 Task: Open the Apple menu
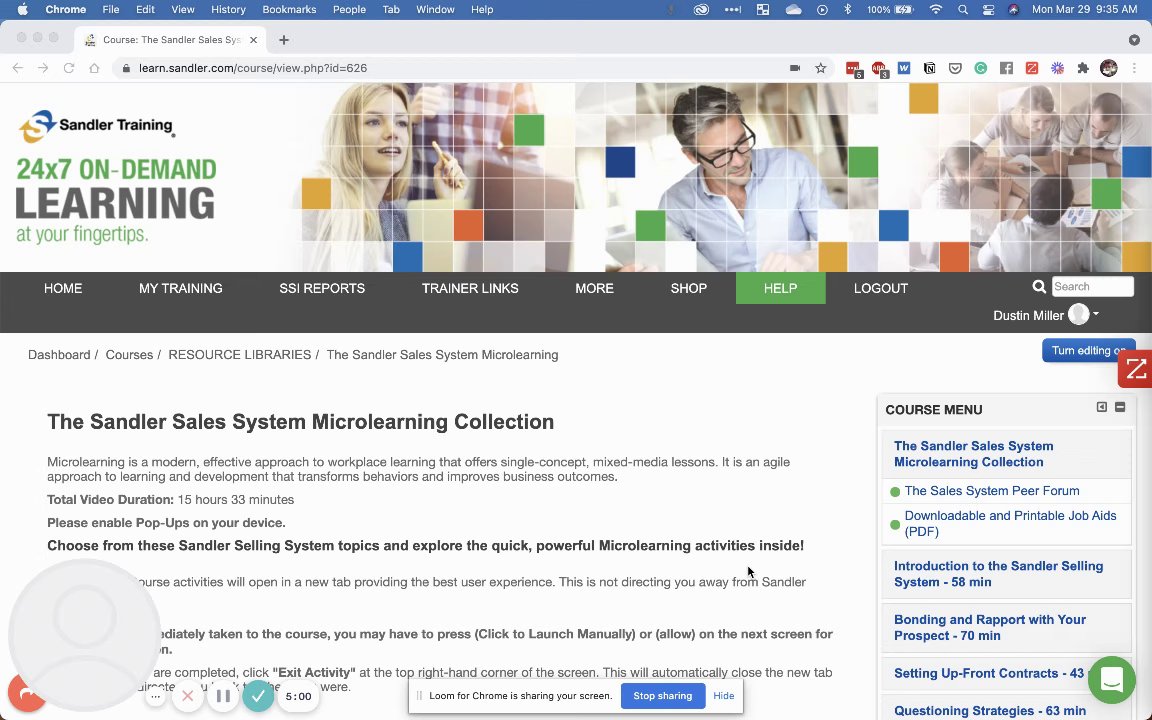click(x=22, y=10)
